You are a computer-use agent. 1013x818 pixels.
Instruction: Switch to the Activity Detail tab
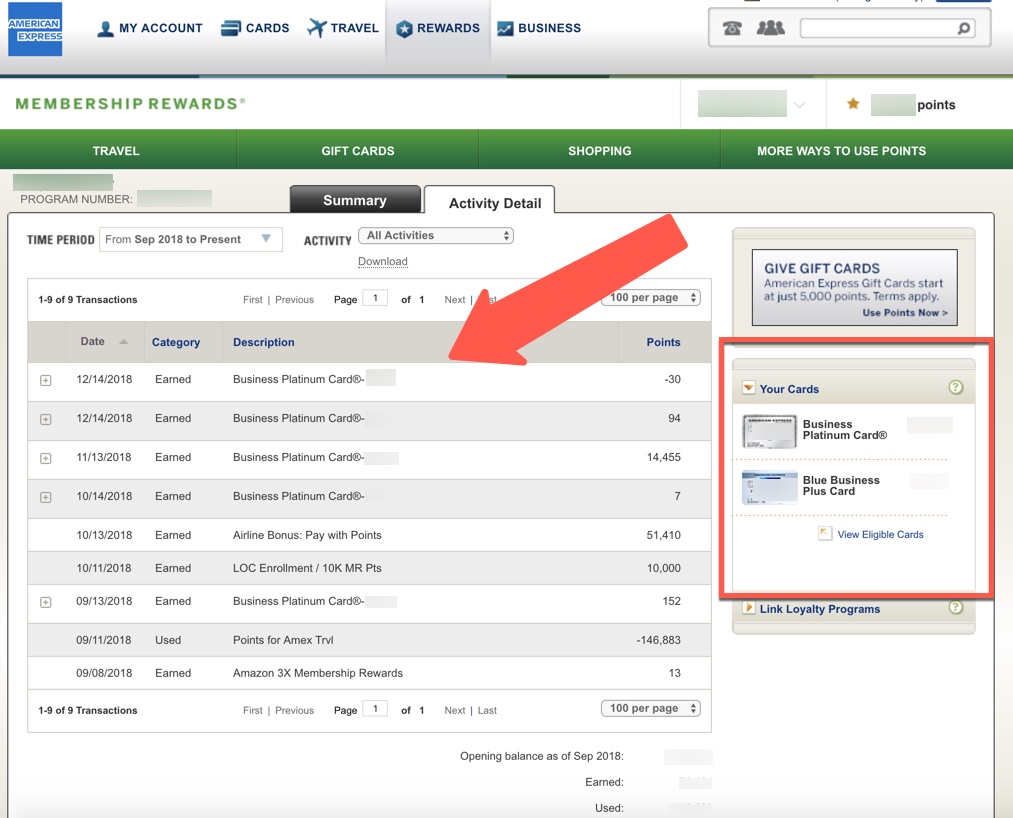point(489,200)
